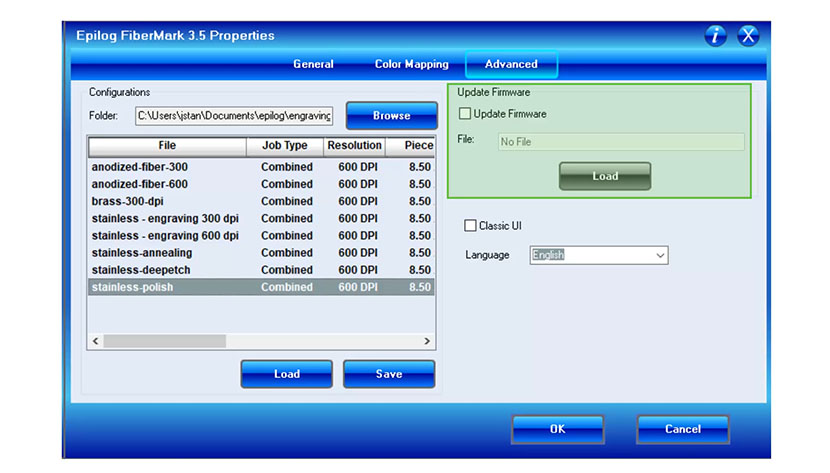The width and height of the screenshot is (830, 473).
Task: Expand the Language dropdown
Action: coord(659,255)
